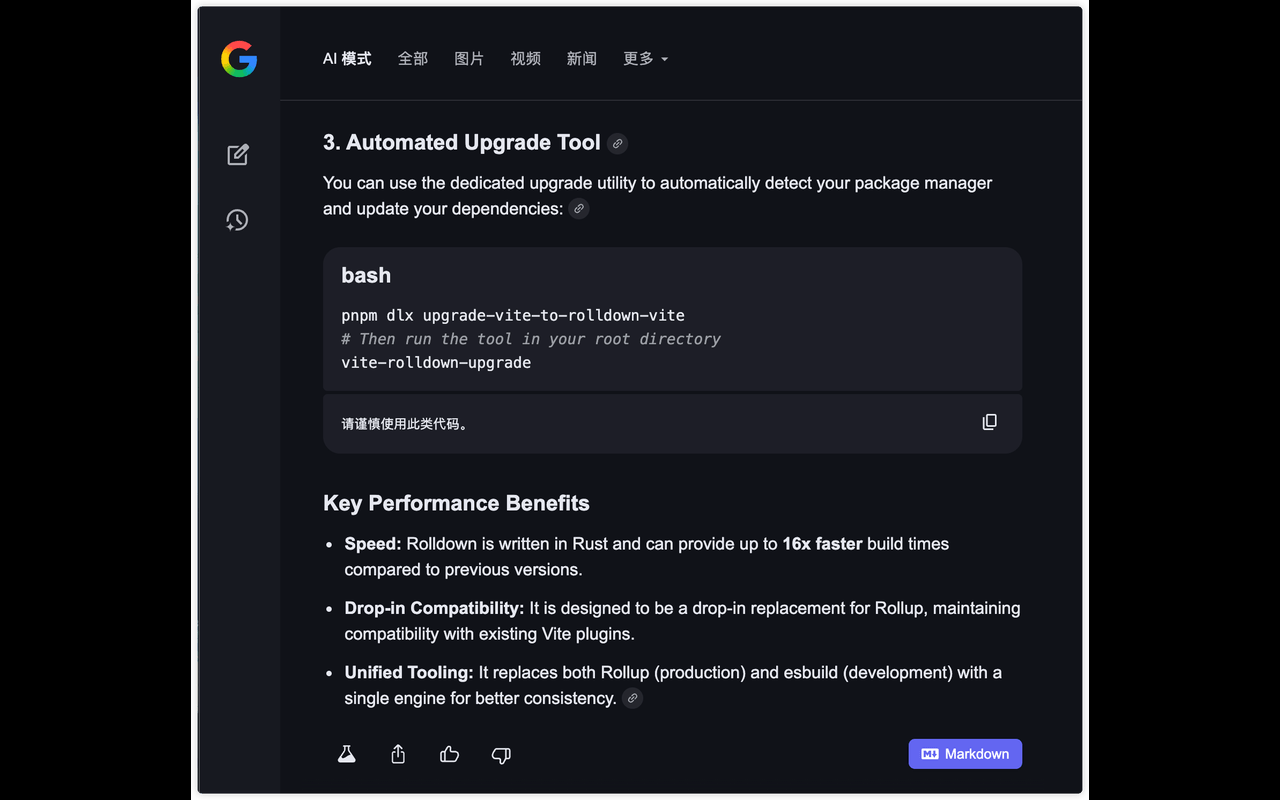
Task: Switch to the 图片 tab
Action: (469, 59)
